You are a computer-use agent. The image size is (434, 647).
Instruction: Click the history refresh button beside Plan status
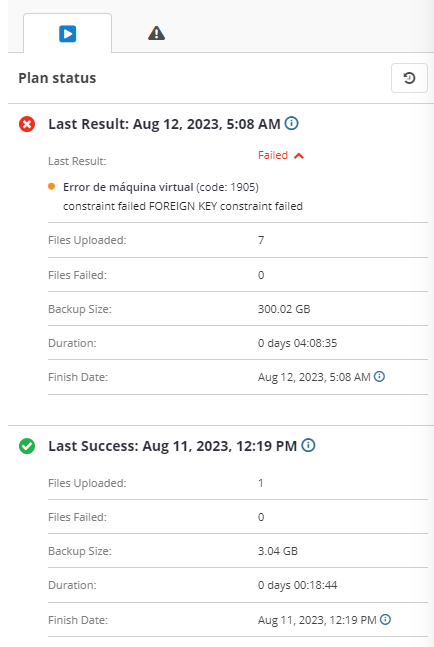[409, 78]
